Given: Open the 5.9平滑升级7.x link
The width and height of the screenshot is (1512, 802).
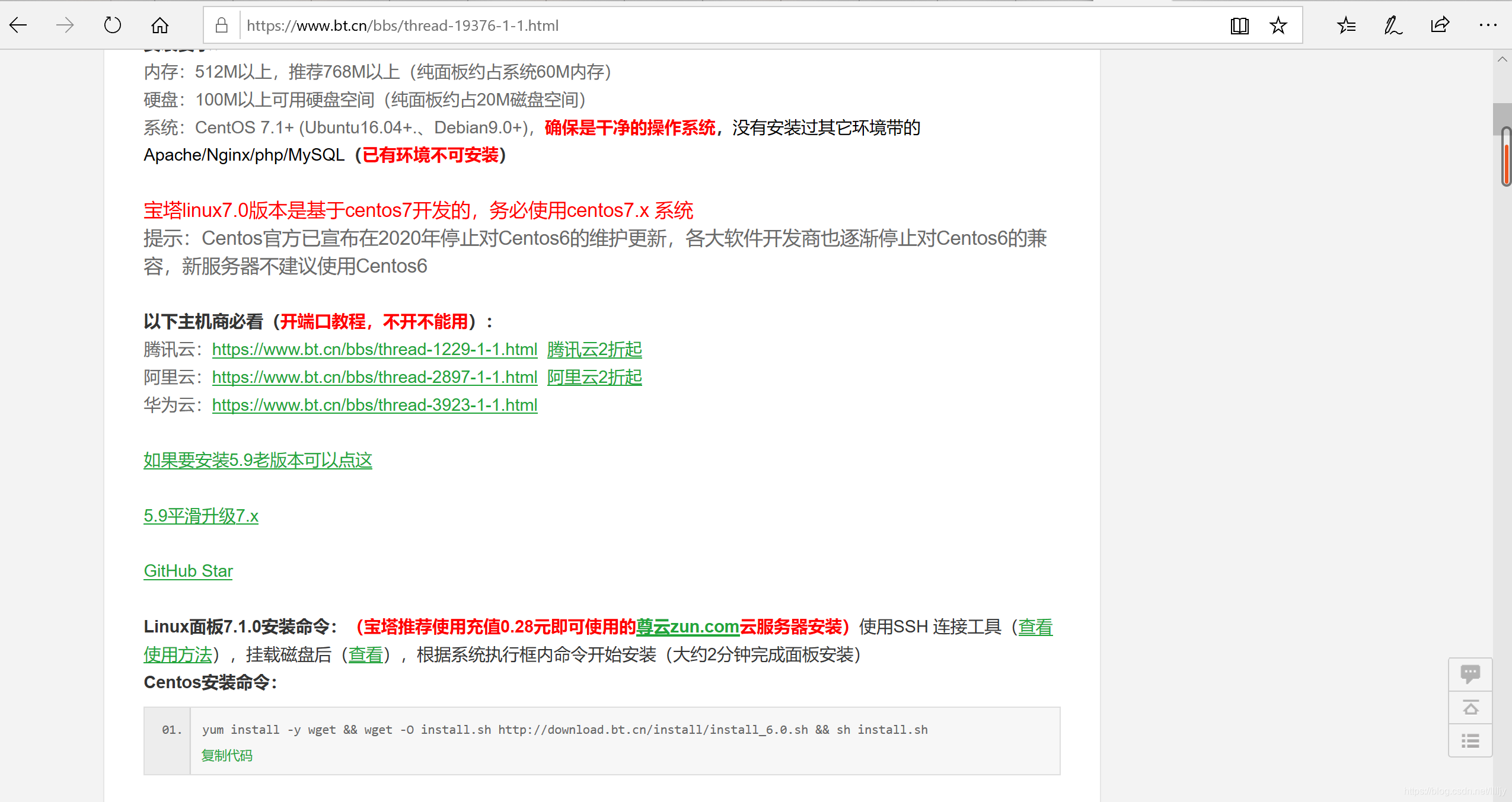Looking at the screenshot, I should [201, 516].
